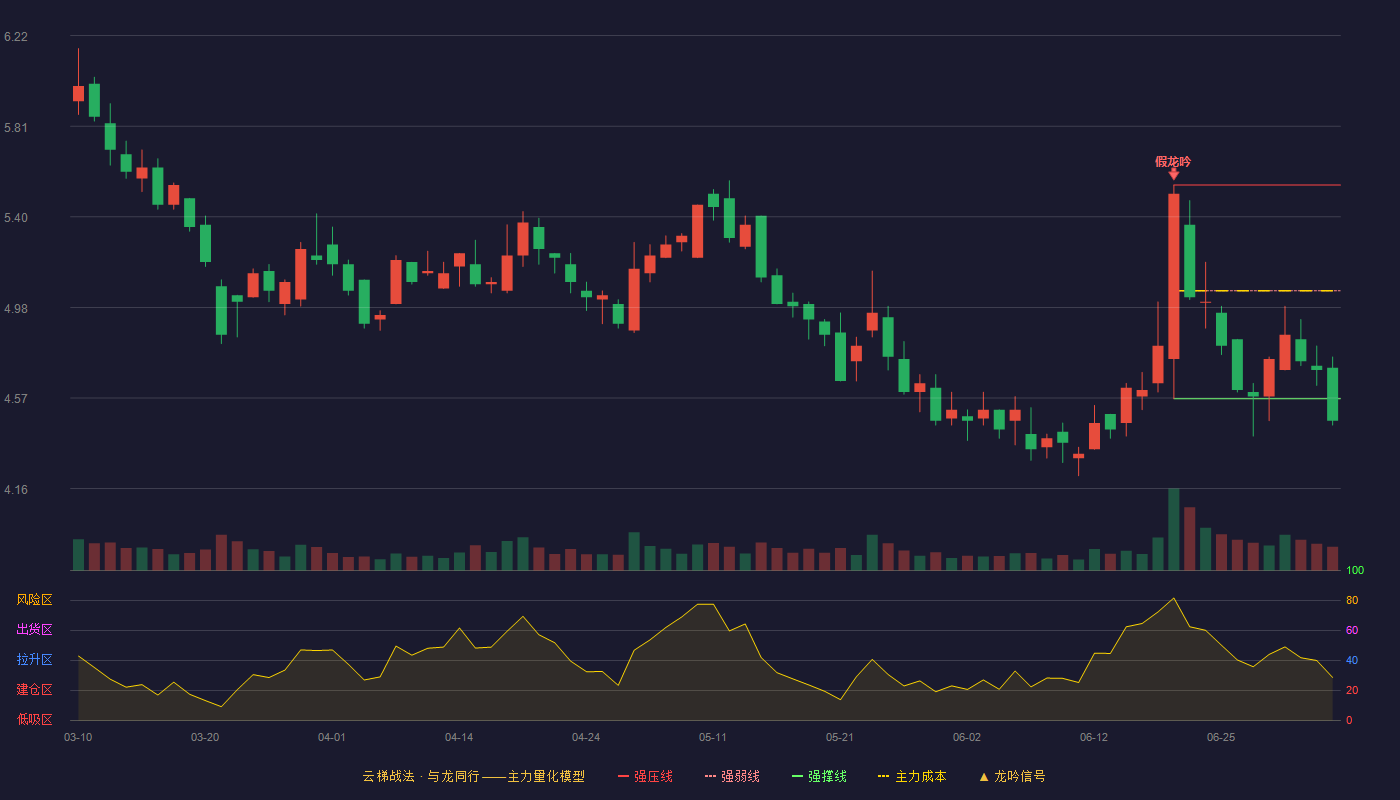Click the 06-25 date label
This screenshot has height=800, width=1400.
[x=1221, y=737]
